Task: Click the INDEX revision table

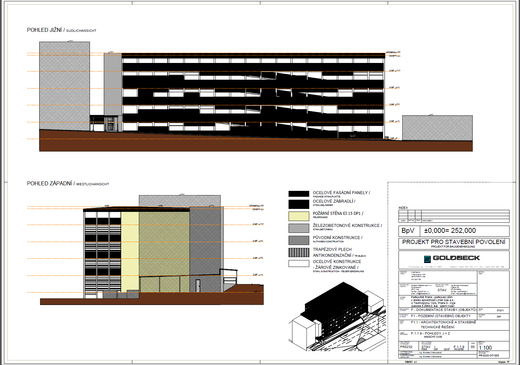Action: 454,216
